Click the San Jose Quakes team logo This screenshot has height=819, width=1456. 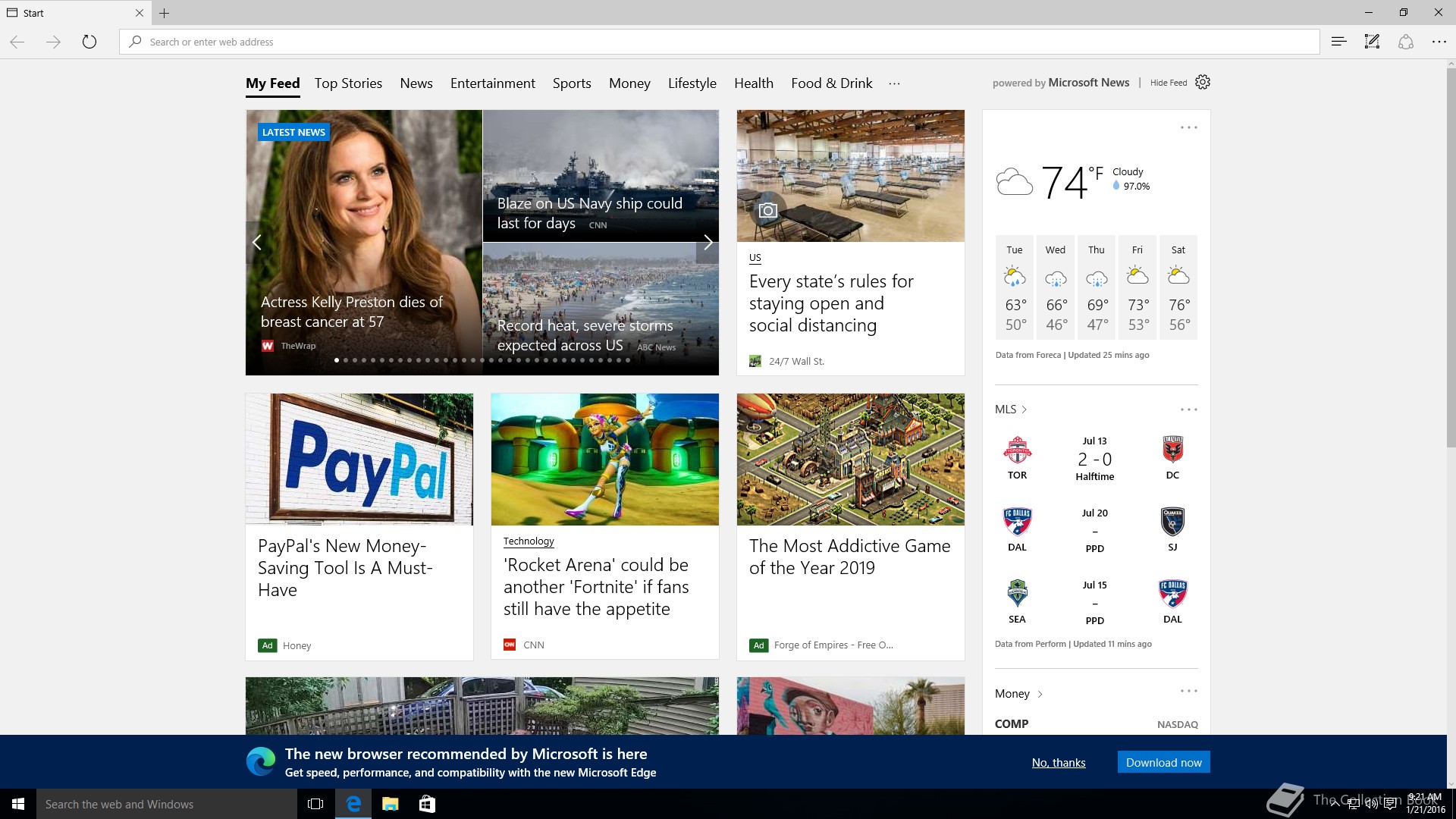tap(1172, 522)
